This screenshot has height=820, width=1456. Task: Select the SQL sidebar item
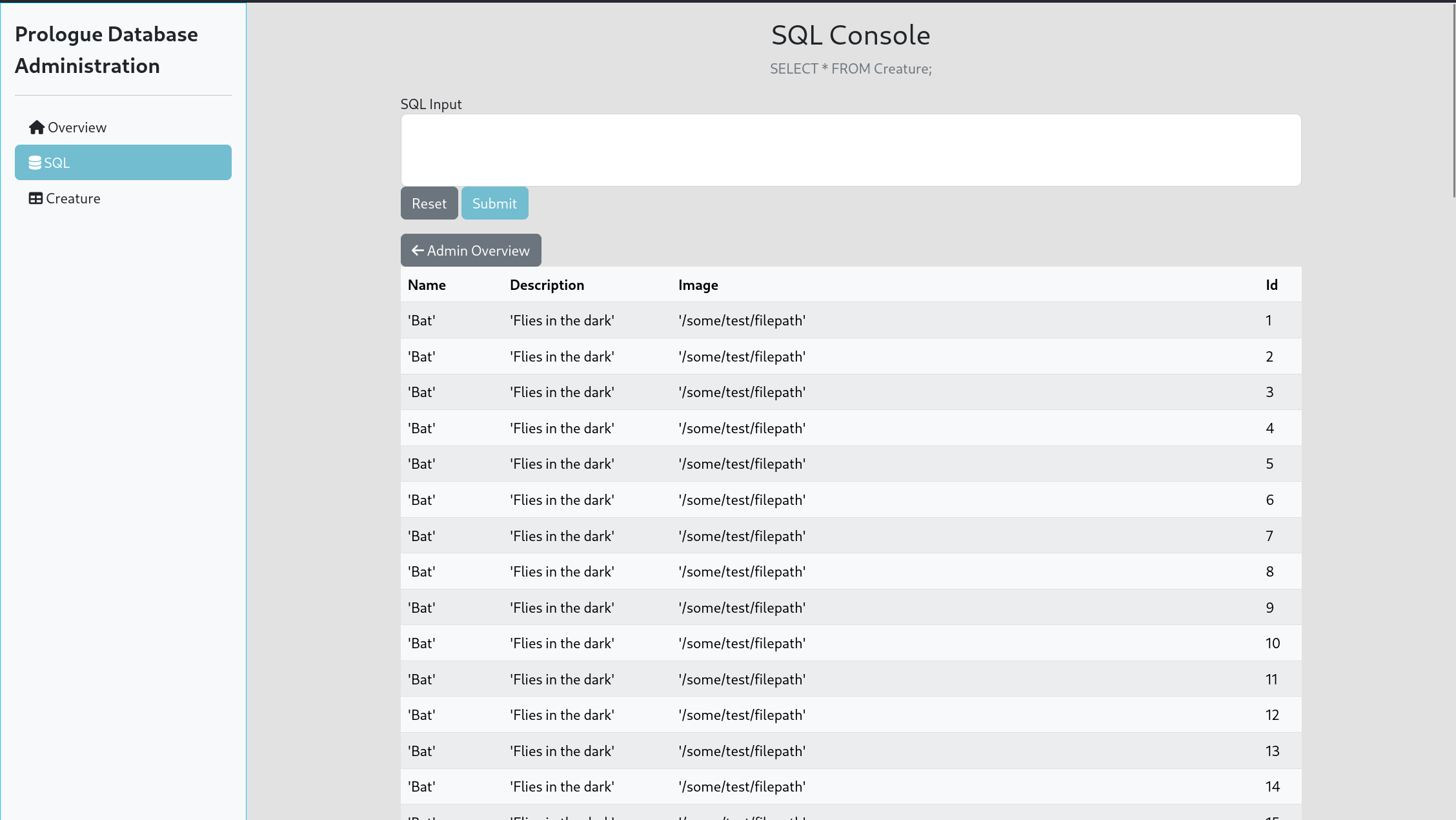coord(123,163)
